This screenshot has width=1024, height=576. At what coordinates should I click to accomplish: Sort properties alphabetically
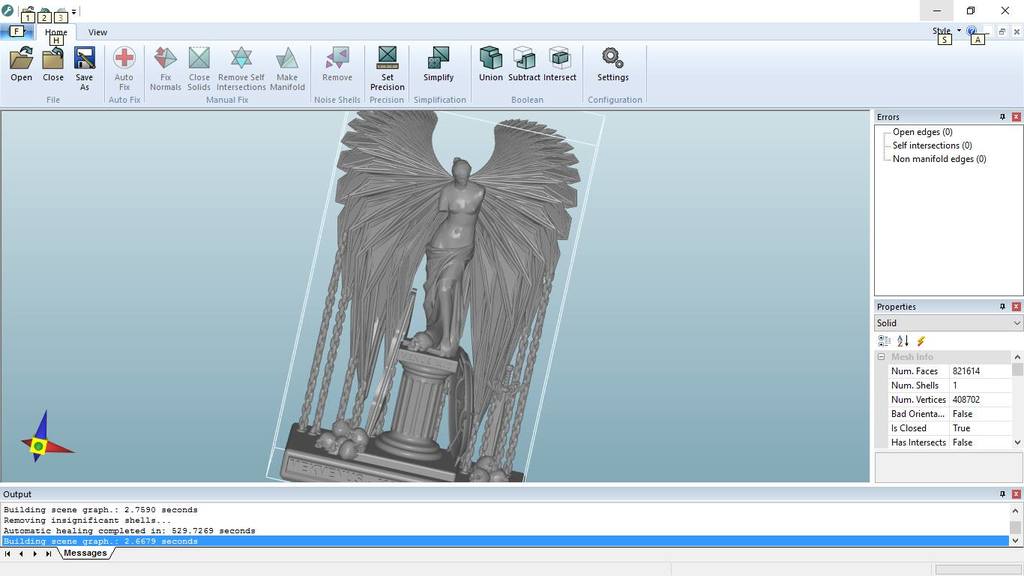coord(903,341)
